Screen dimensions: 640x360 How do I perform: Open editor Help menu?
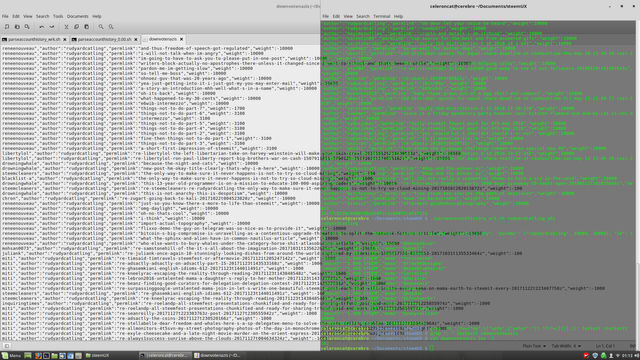click(97, 16)
